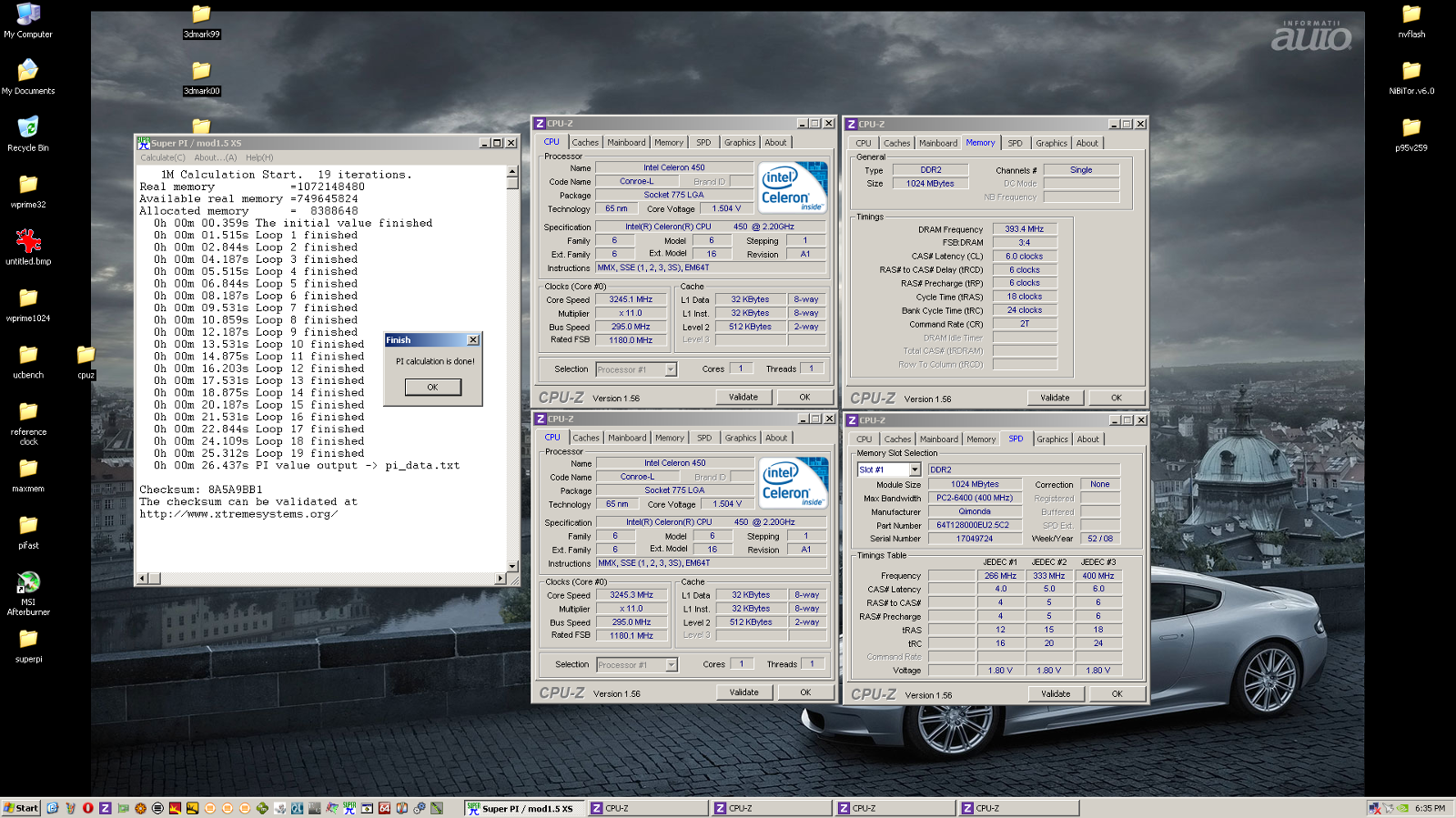This screenshot has height=818, width=1456.
Task: Click the Part Number 64T128000EU2.5C2 field
Action: tap(973, 525)
